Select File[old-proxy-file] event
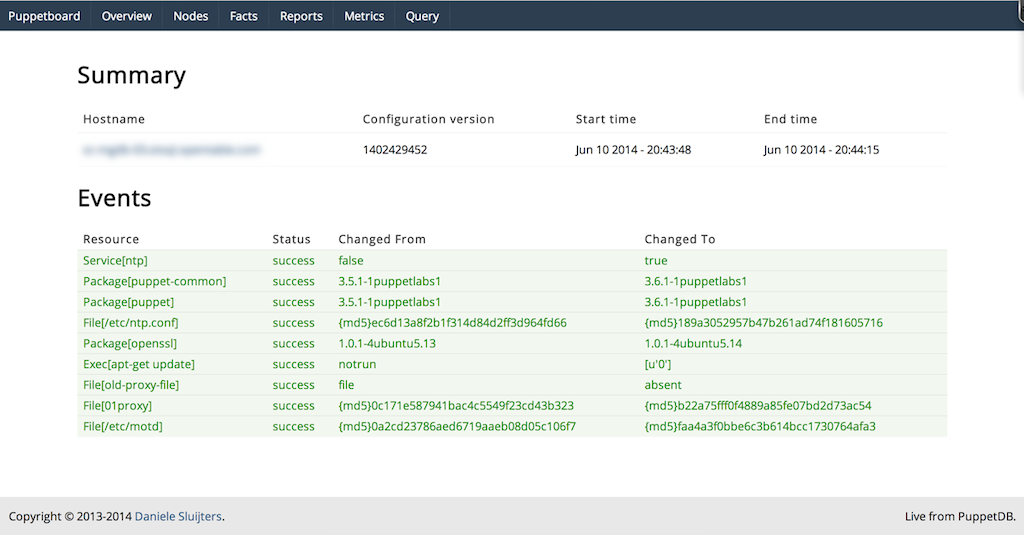 tap(131, 385)
